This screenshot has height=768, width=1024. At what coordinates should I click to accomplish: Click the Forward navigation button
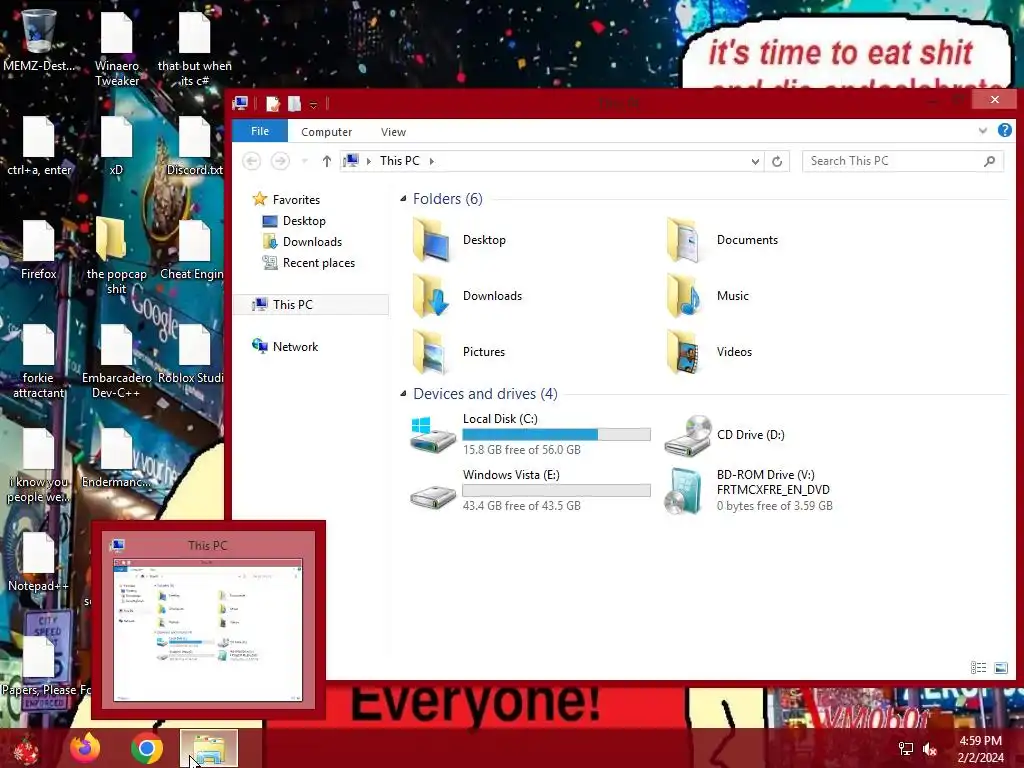(x=280, y=161)
